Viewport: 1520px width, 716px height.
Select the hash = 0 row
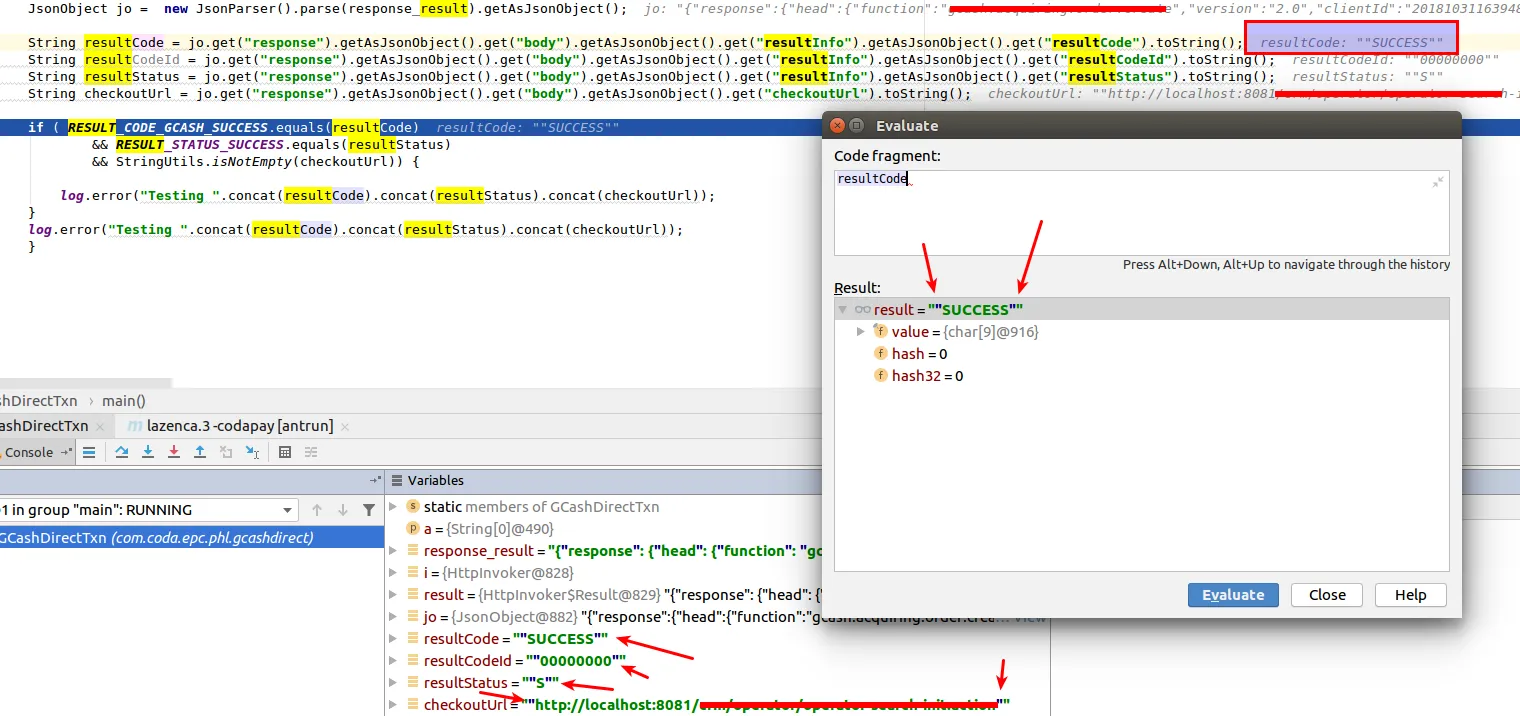click(1141, 354)
